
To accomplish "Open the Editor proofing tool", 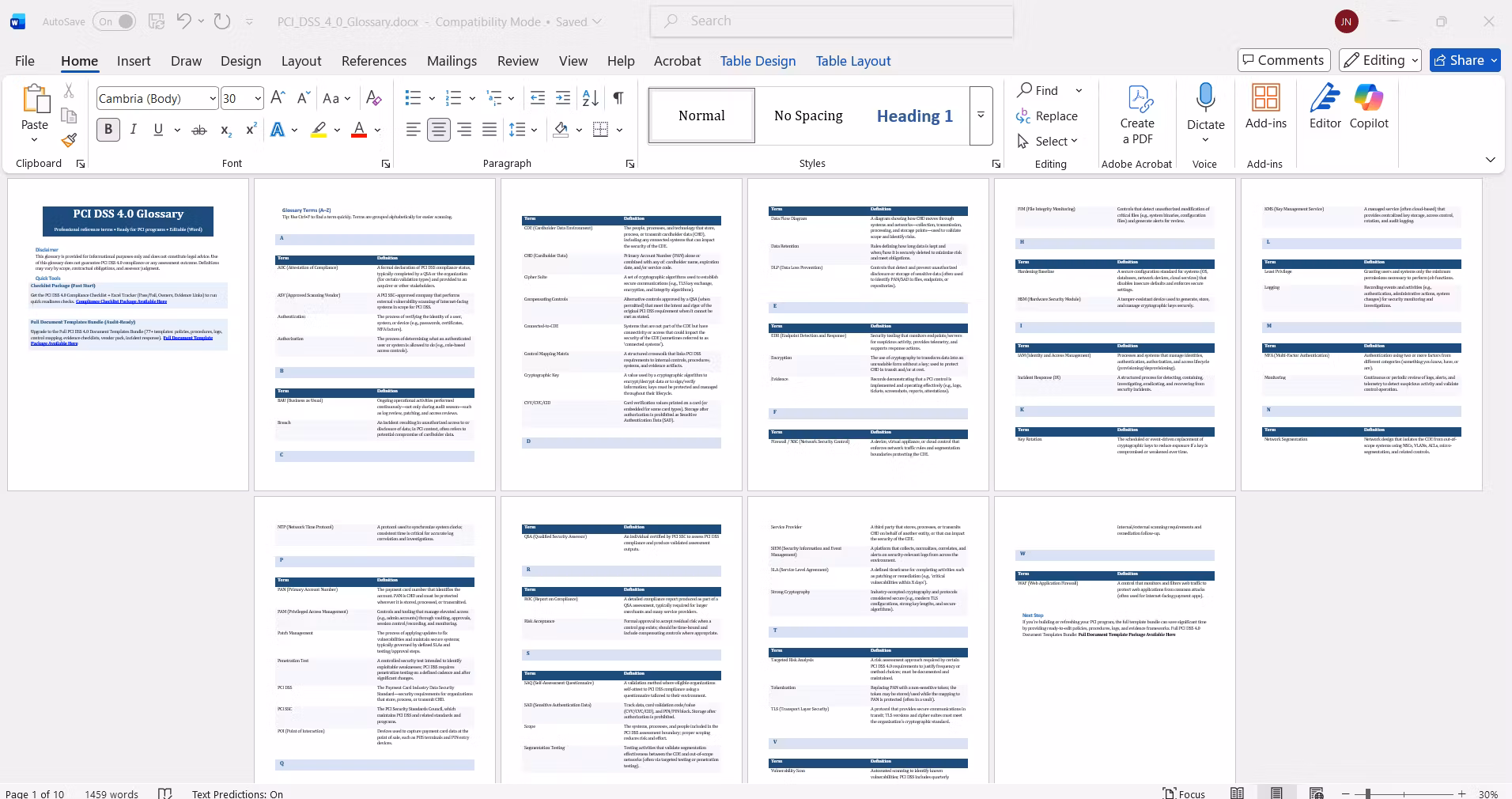I will click(x=1325, y=107).
